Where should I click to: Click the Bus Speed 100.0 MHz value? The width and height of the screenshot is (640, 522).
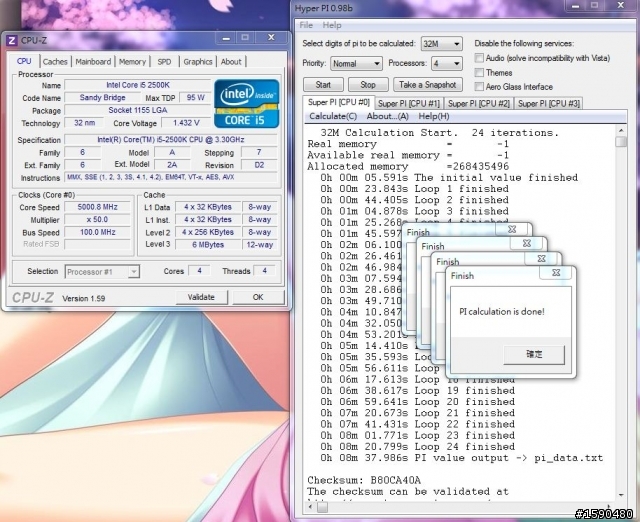coord(98,232)
